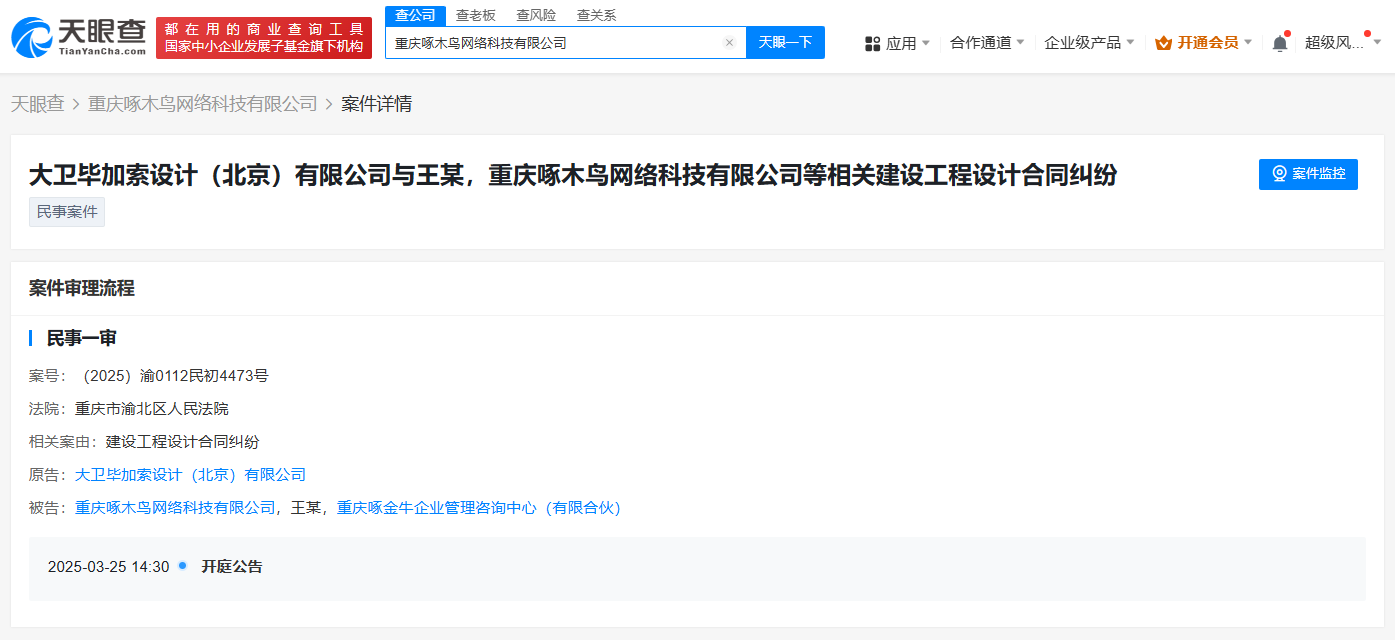Select the 查风险 tab

pos(536,15)
